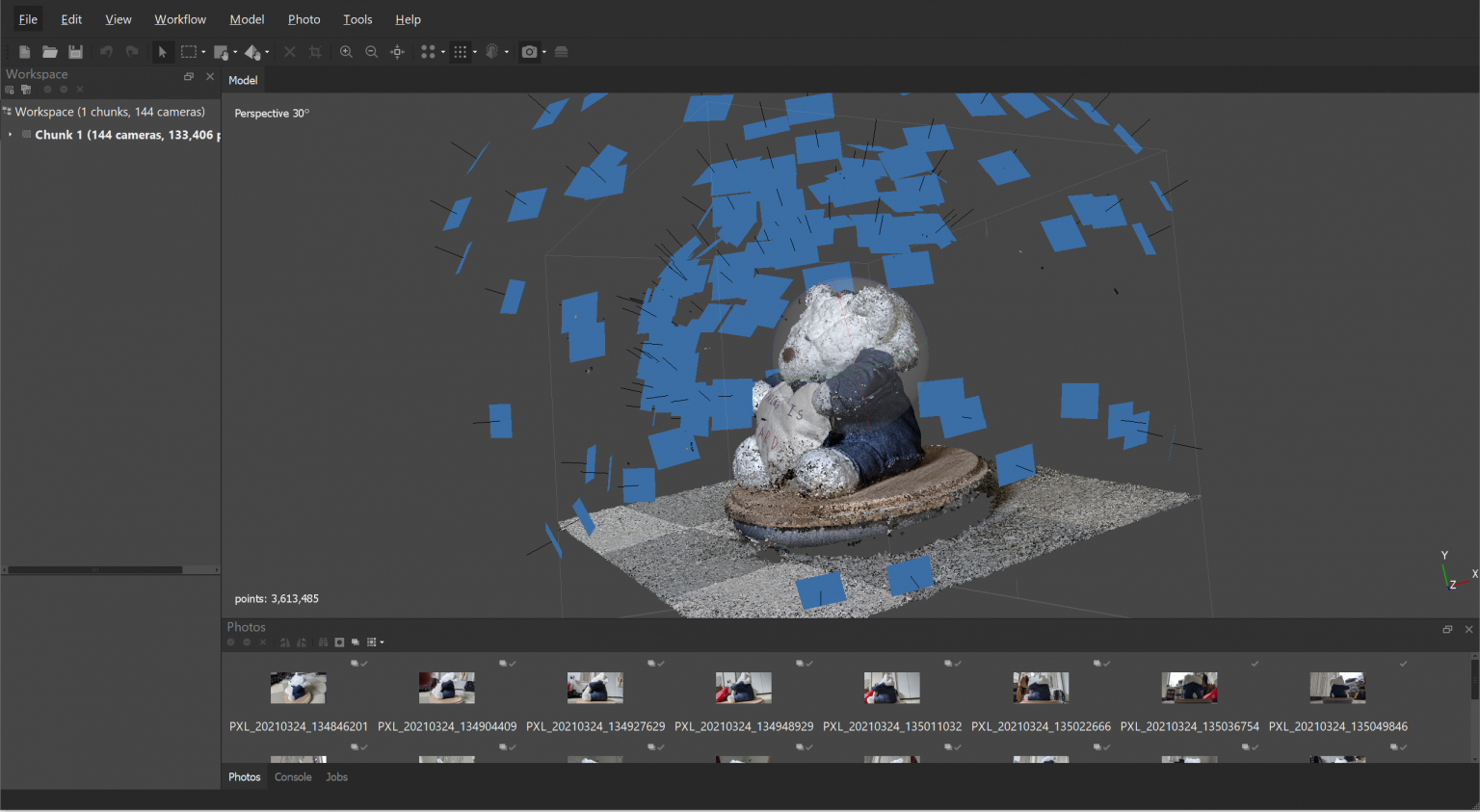
Task: Select the navigation arrow tool
Action: (162, 52)
